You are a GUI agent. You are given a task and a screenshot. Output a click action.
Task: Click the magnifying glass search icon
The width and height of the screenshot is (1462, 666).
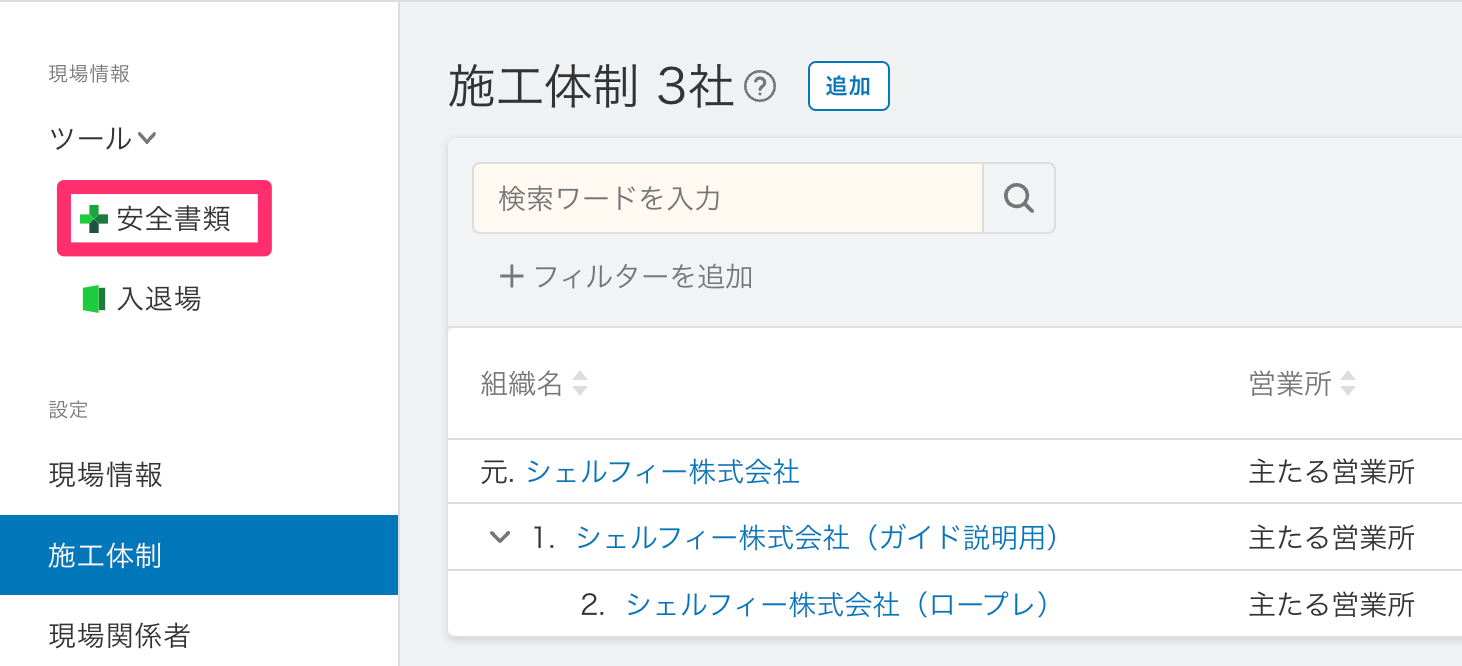tap(1018, 198)
